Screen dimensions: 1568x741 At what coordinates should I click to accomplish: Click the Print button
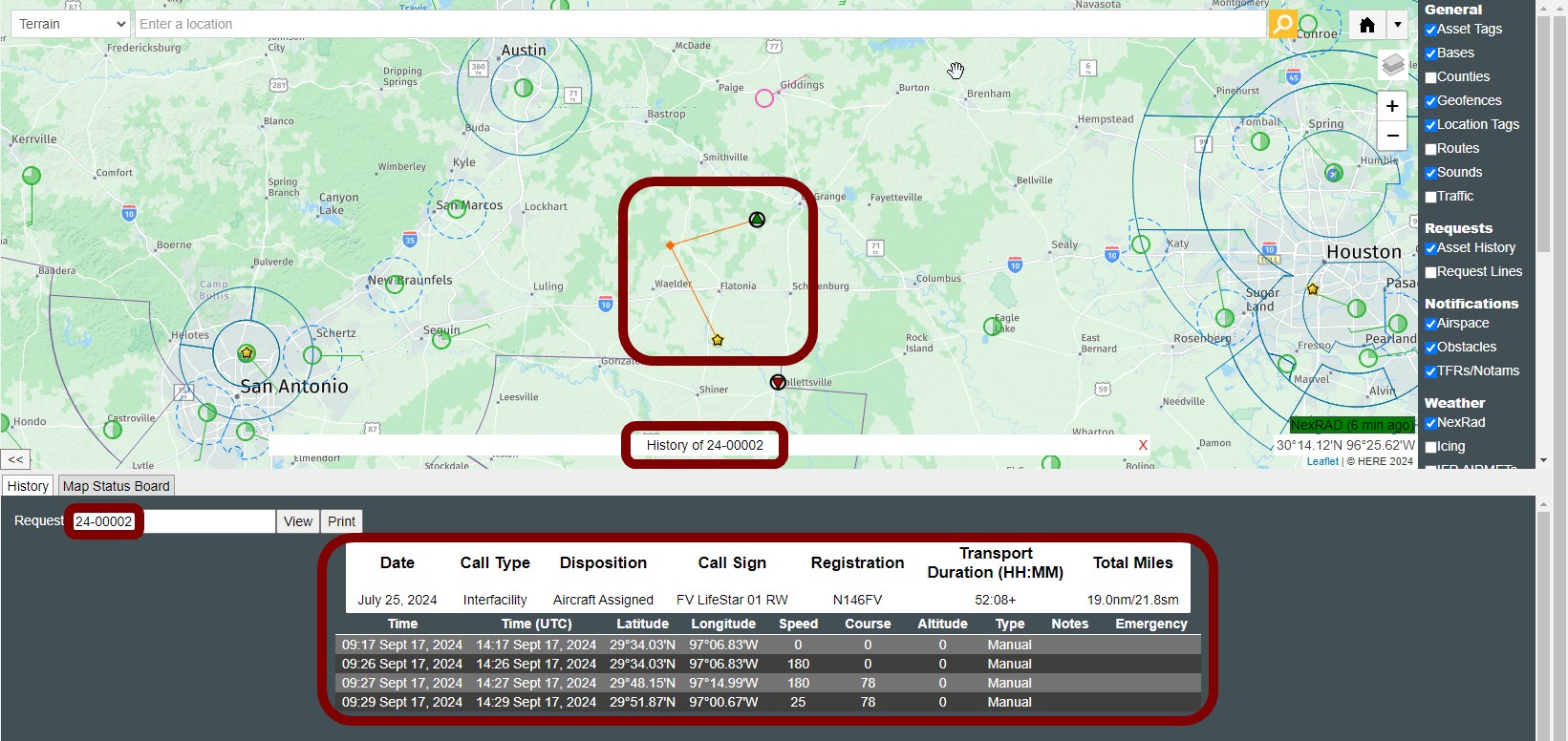(x=341, y=521)
